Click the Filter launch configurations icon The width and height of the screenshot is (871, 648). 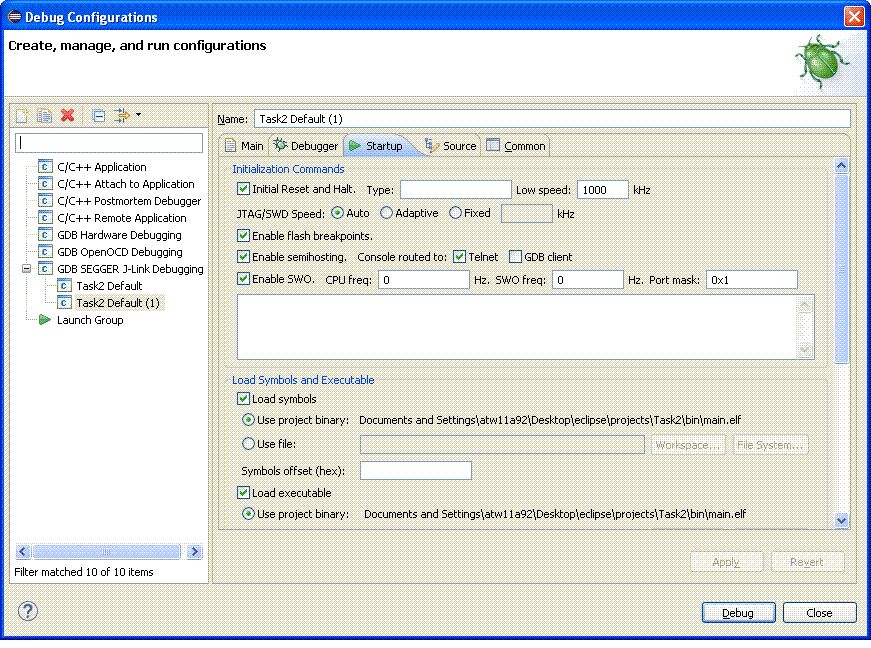[x=121, y=115]
